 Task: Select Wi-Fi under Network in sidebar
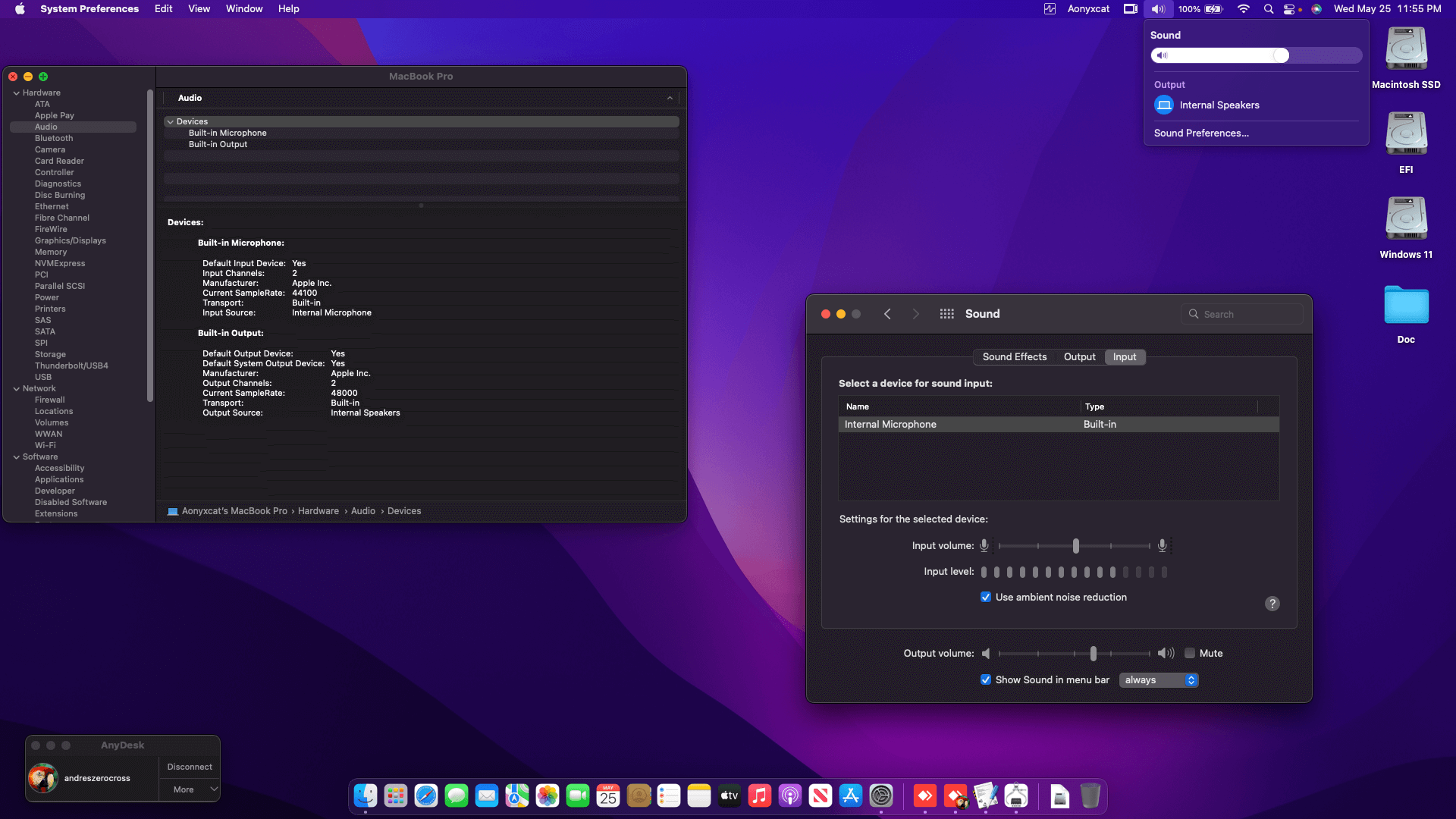pyautogui.click(x=45, y=446)
